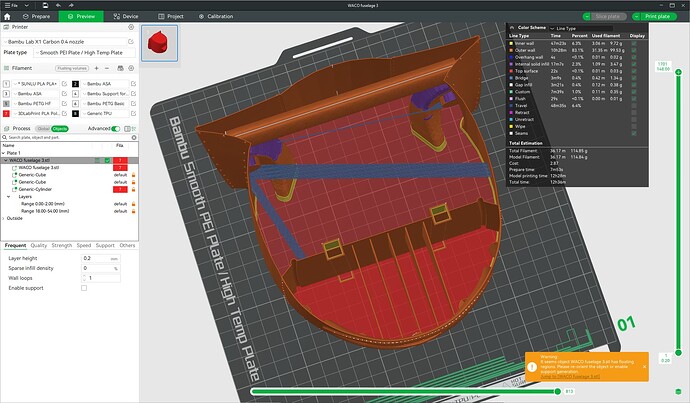Switch to the Calibration tab
The height and width of the screenshot is (403, 690).
point(216,16)
